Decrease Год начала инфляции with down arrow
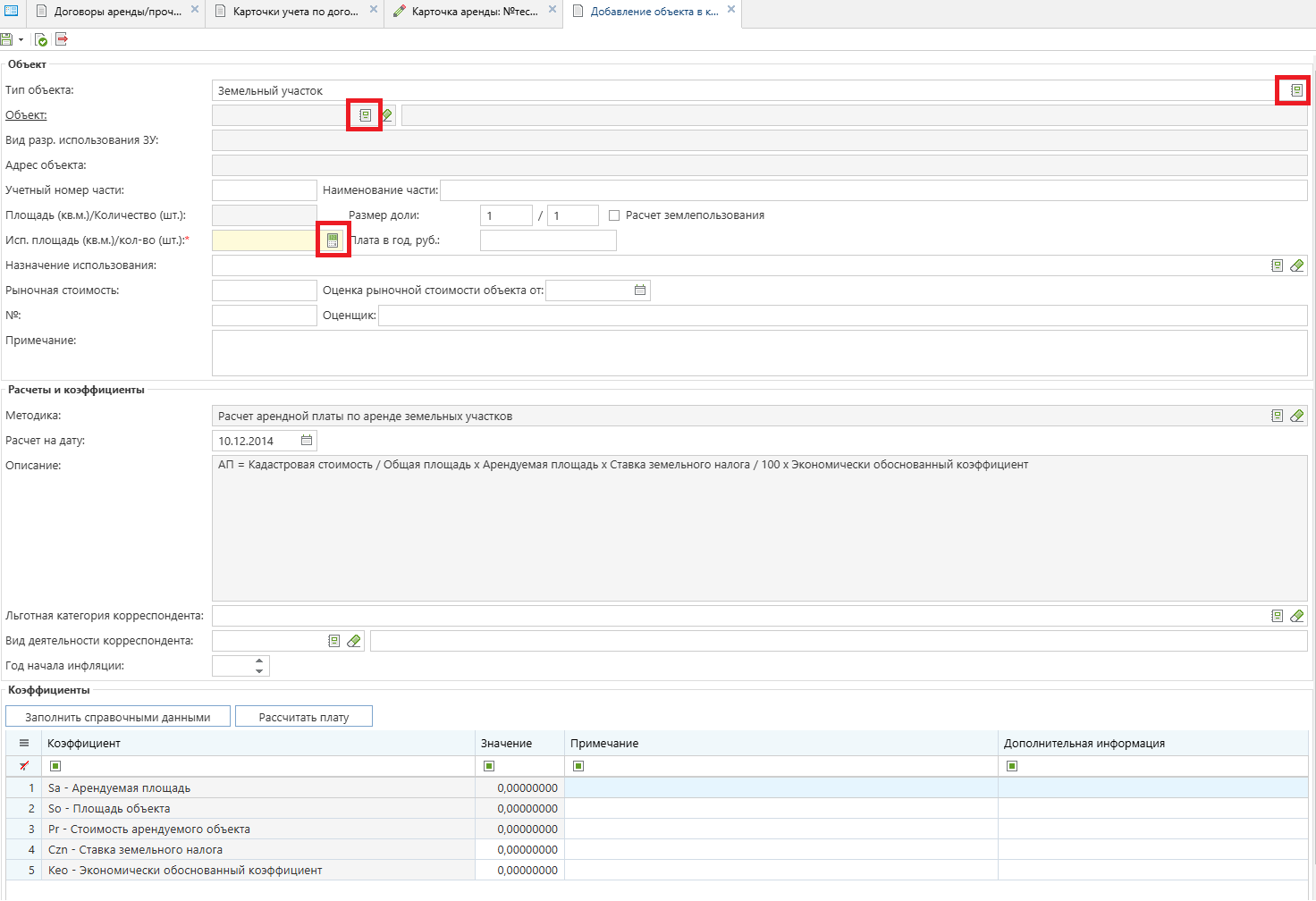The image size is (1316, 901). tap(259, 670)
